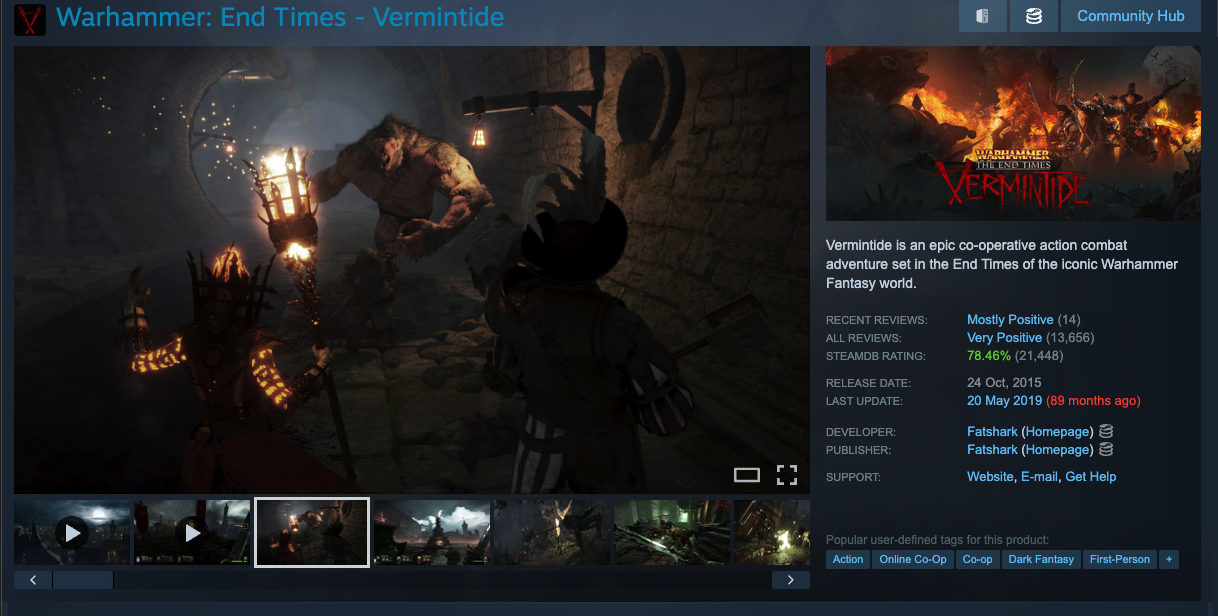This screenshot has width=1218, height=616.
Task: Expand more tags with plus button
Action: [x=1169, y=559]
